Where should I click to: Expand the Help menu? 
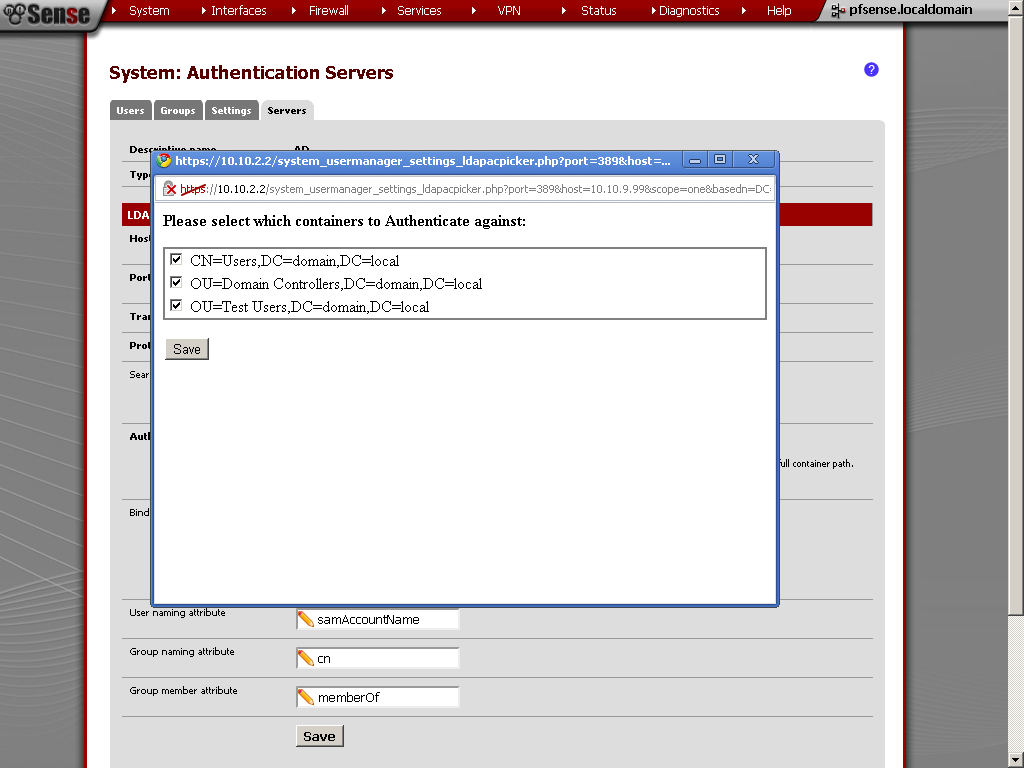tap(778, 10)
